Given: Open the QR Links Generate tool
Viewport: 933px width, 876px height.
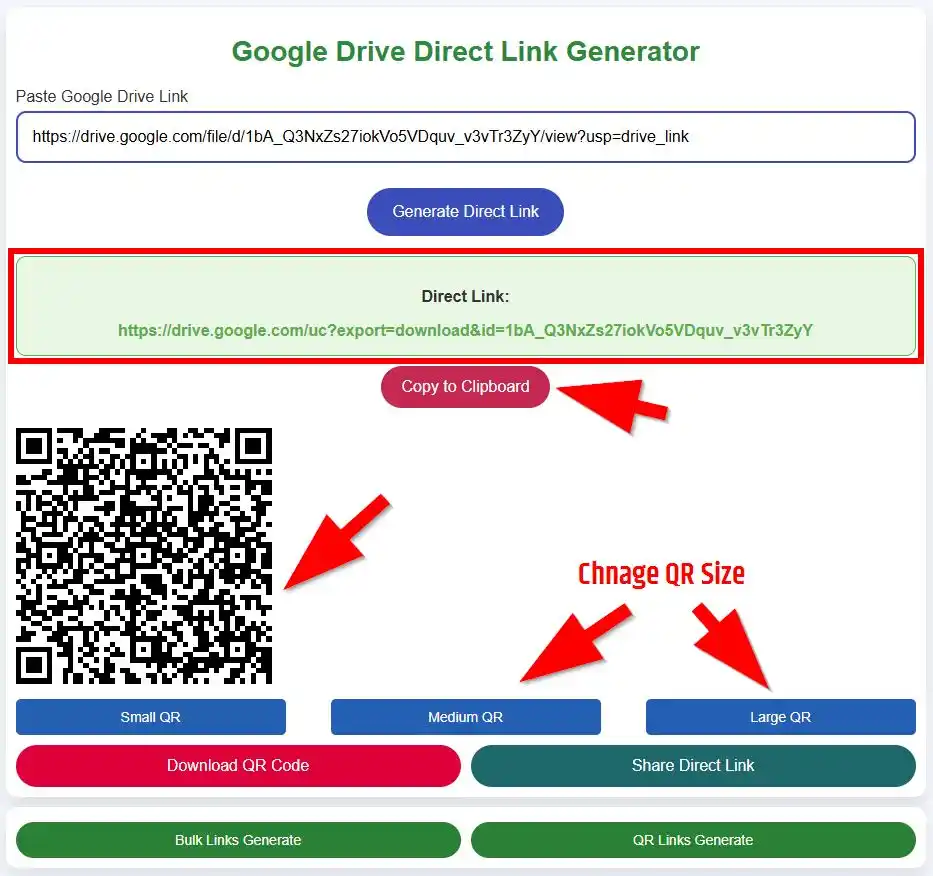Looking at the screenshot, I should click(692, 840).
